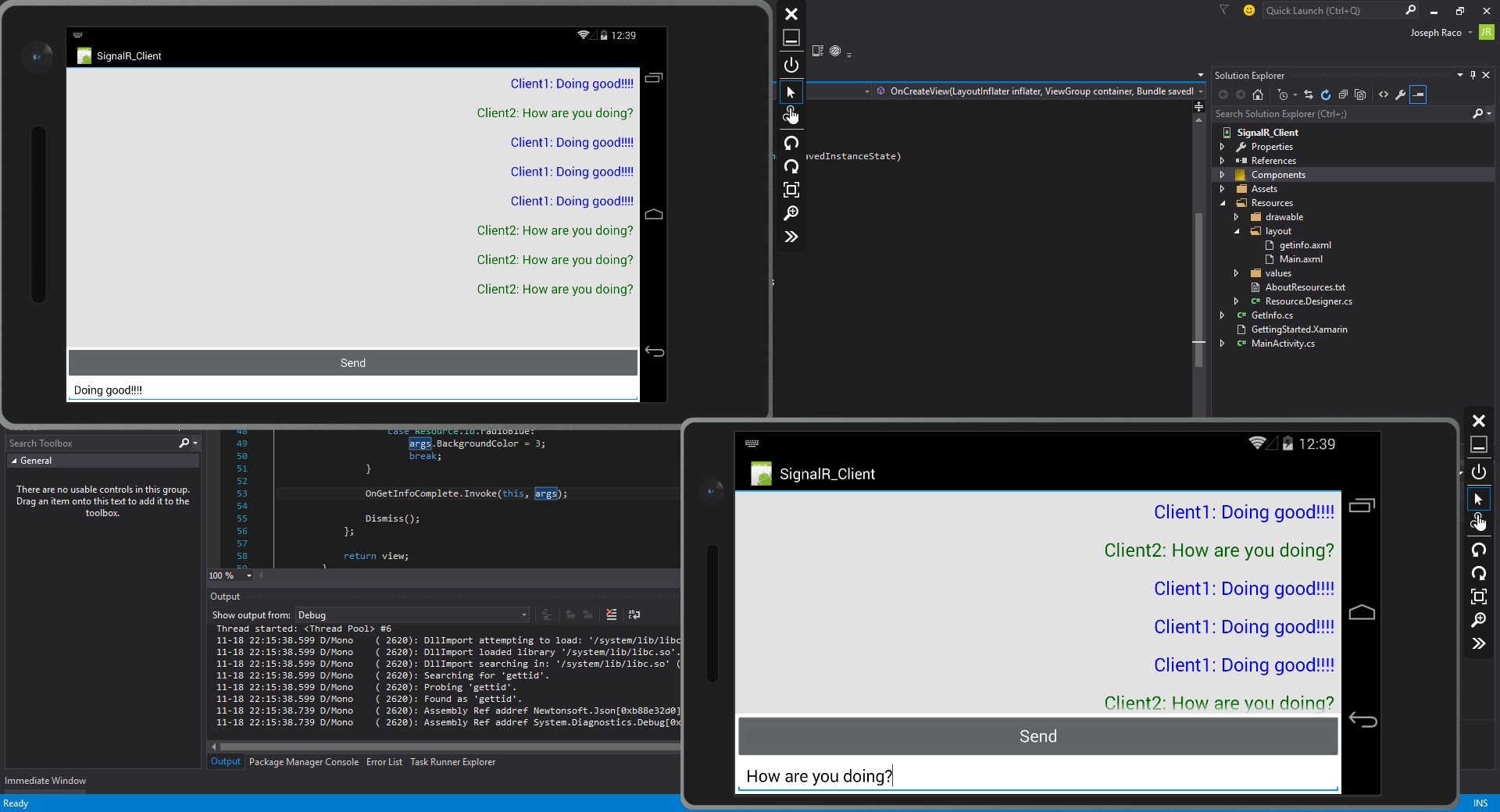Viewport: 1500px width, 812px height.
Task: Clear all text in the Output window
Action: [611, 614]
